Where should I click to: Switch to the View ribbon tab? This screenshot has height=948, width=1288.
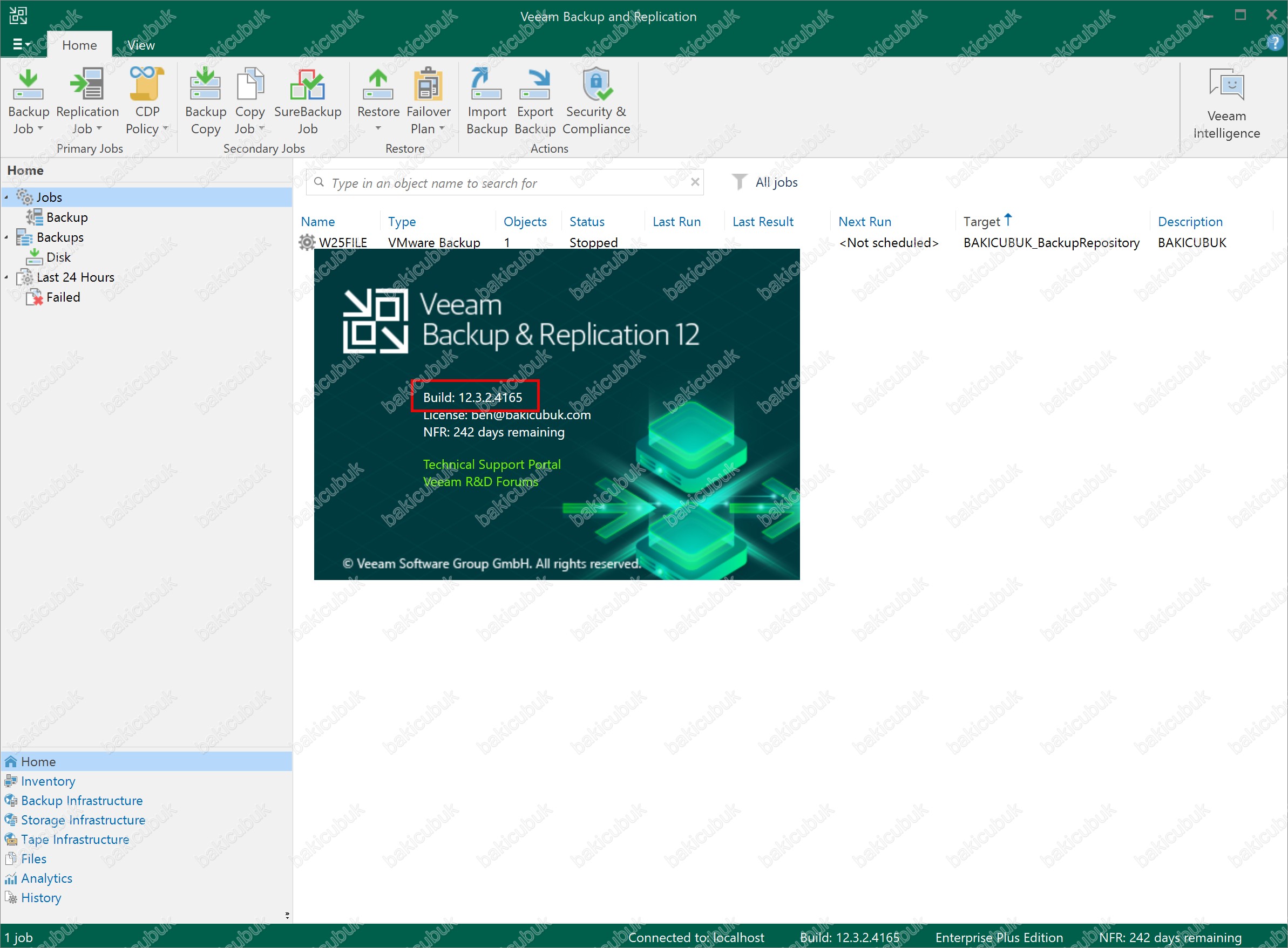(x=141, y=45)
